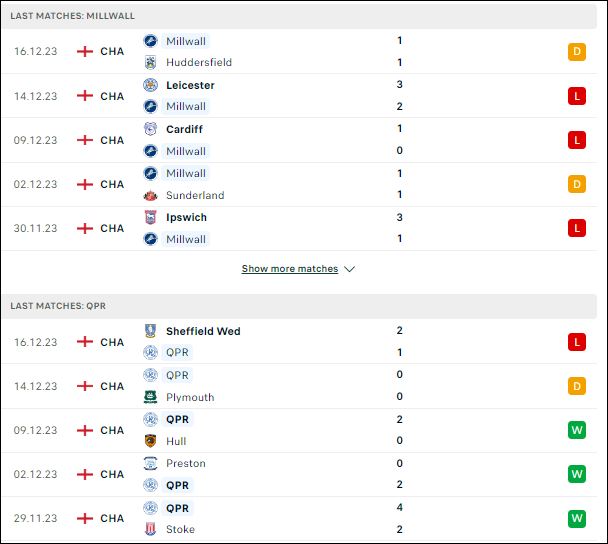The width and height of the screenshot is (608, 544).
Task: Click the win badge for QPR vs Stoke
Action: pos(577,518)
